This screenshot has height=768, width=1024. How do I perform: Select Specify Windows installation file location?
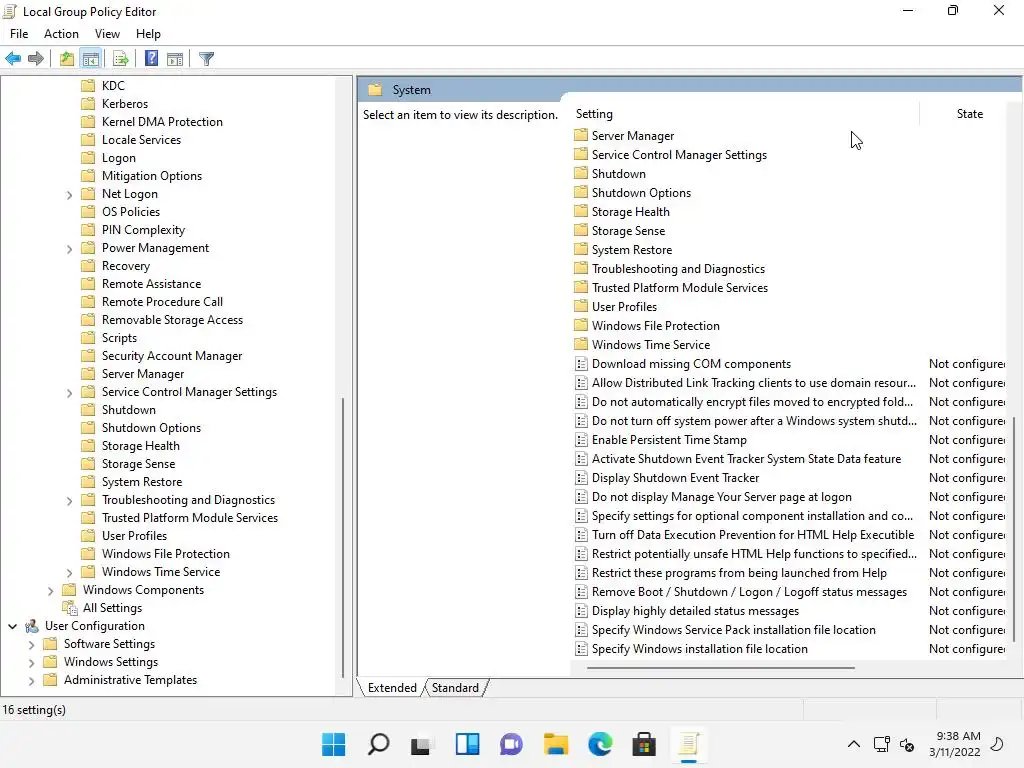[699, 648]
